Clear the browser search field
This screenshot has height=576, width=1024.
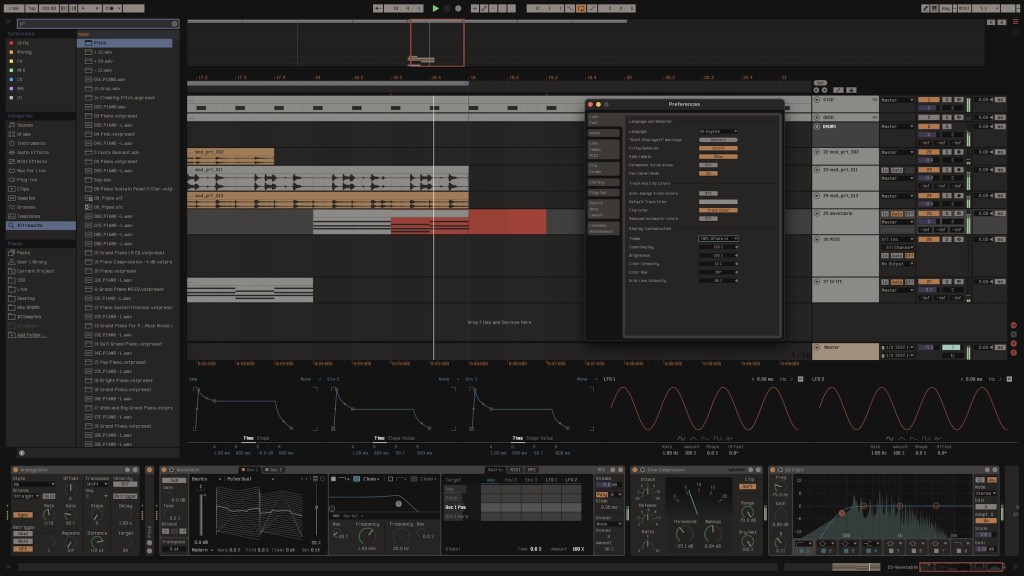[172, 22]
